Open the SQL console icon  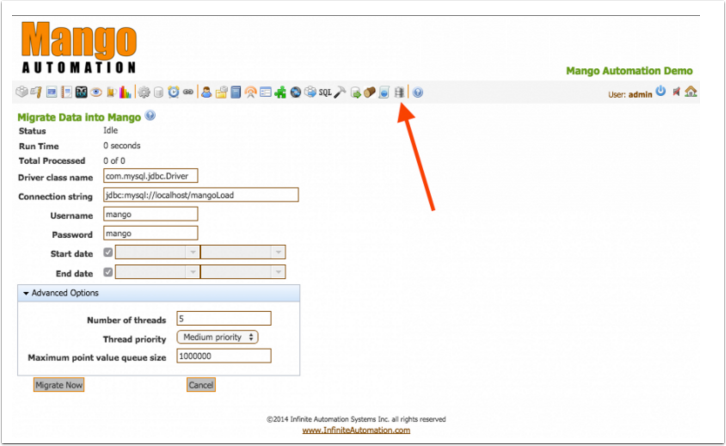point(325,92)
